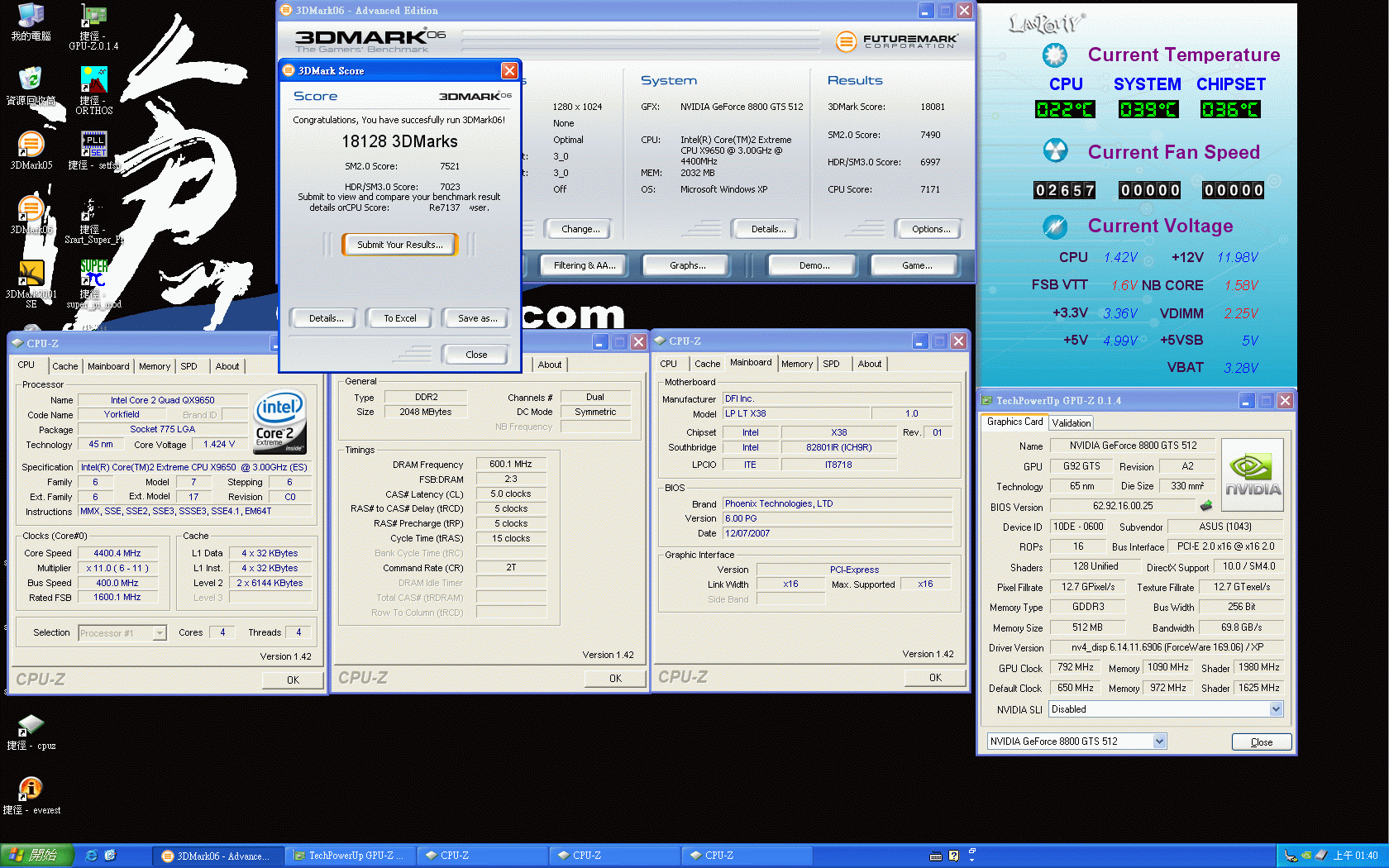This screenshot has width=1389, height=868.
Task: Click OK in left CPU-Z window
Action: click(x=293, y=680)
